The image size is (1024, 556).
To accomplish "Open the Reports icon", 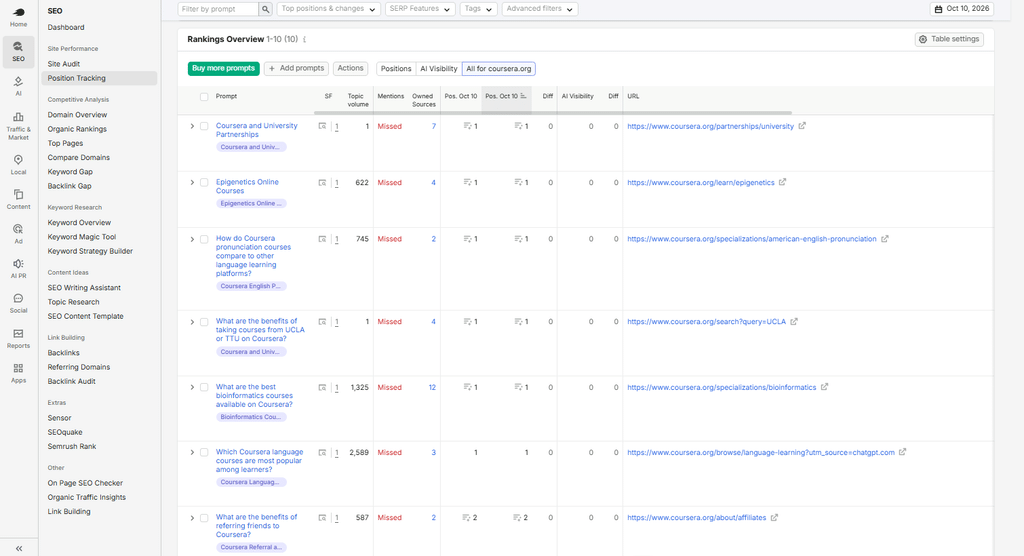I will pos(18,338).
